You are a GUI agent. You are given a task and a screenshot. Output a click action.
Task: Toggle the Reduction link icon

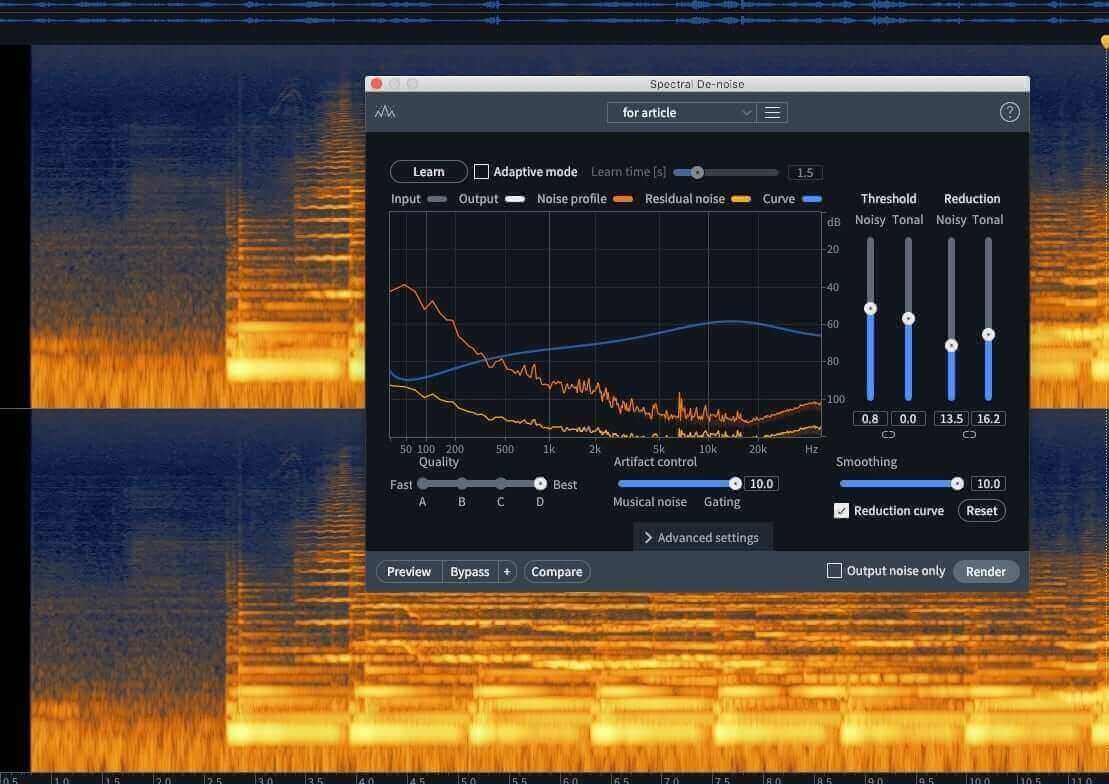pyautogui.click(x=969, y=434)
